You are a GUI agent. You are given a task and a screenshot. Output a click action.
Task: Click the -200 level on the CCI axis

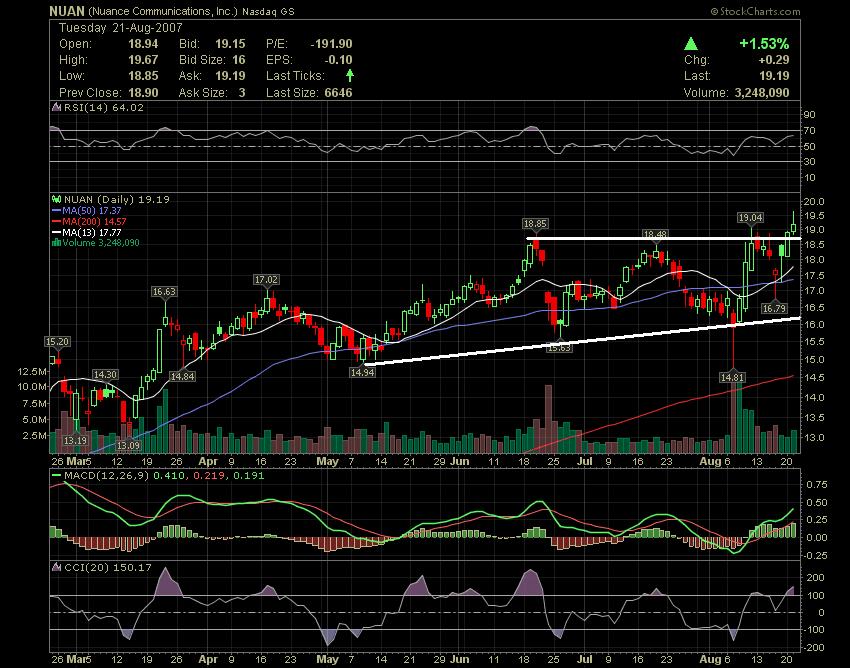click(x=815, y=648)
